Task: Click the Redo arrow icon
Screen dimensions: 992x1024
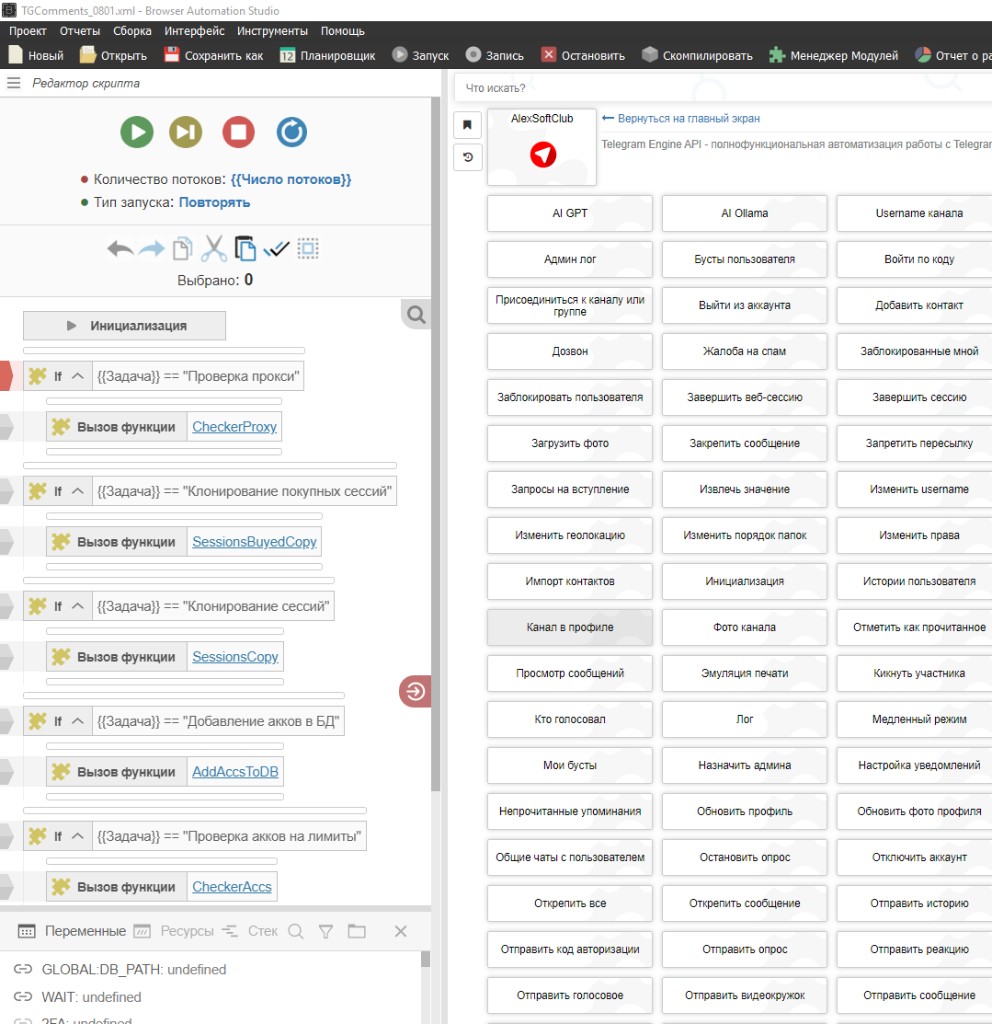Action: pyautogui.click(x=152, y=249)
